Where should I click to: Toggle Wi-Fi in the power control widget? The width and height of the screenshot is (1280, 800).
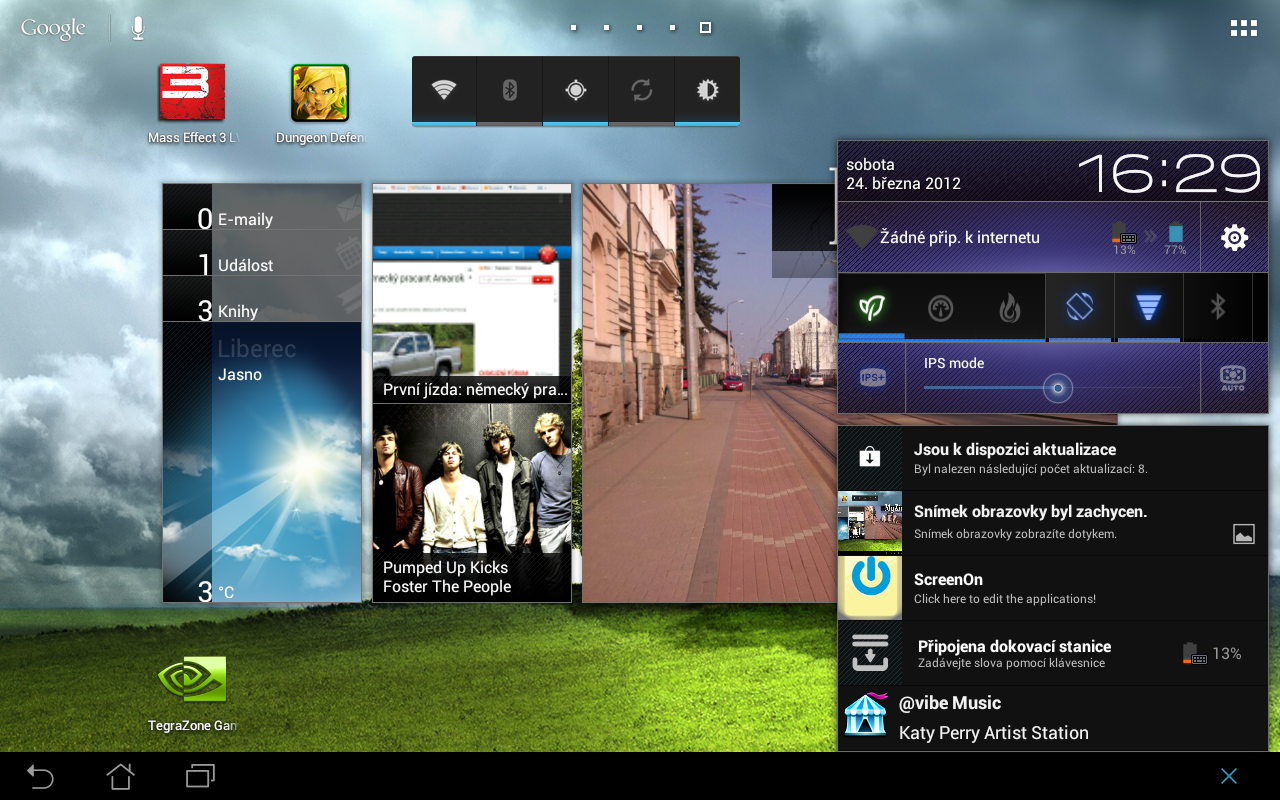coord(443,90)
